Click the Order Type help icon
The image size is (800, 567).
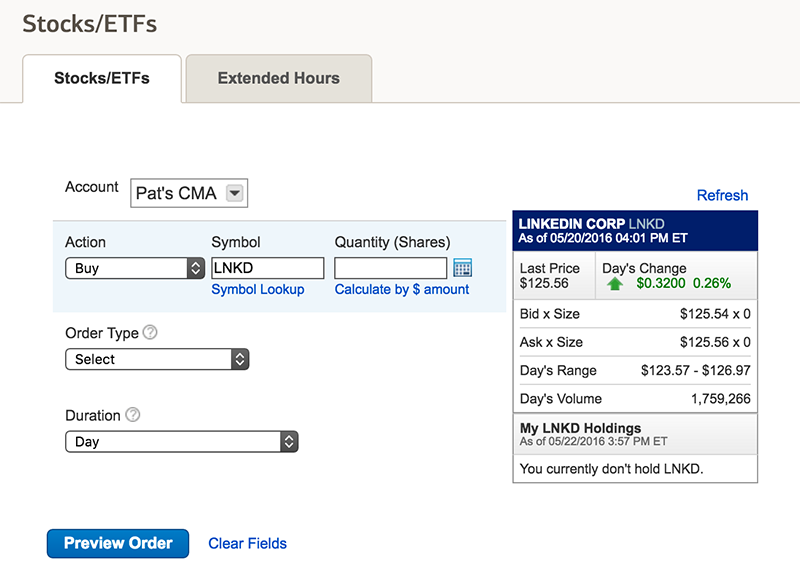[x=150, y=332]
